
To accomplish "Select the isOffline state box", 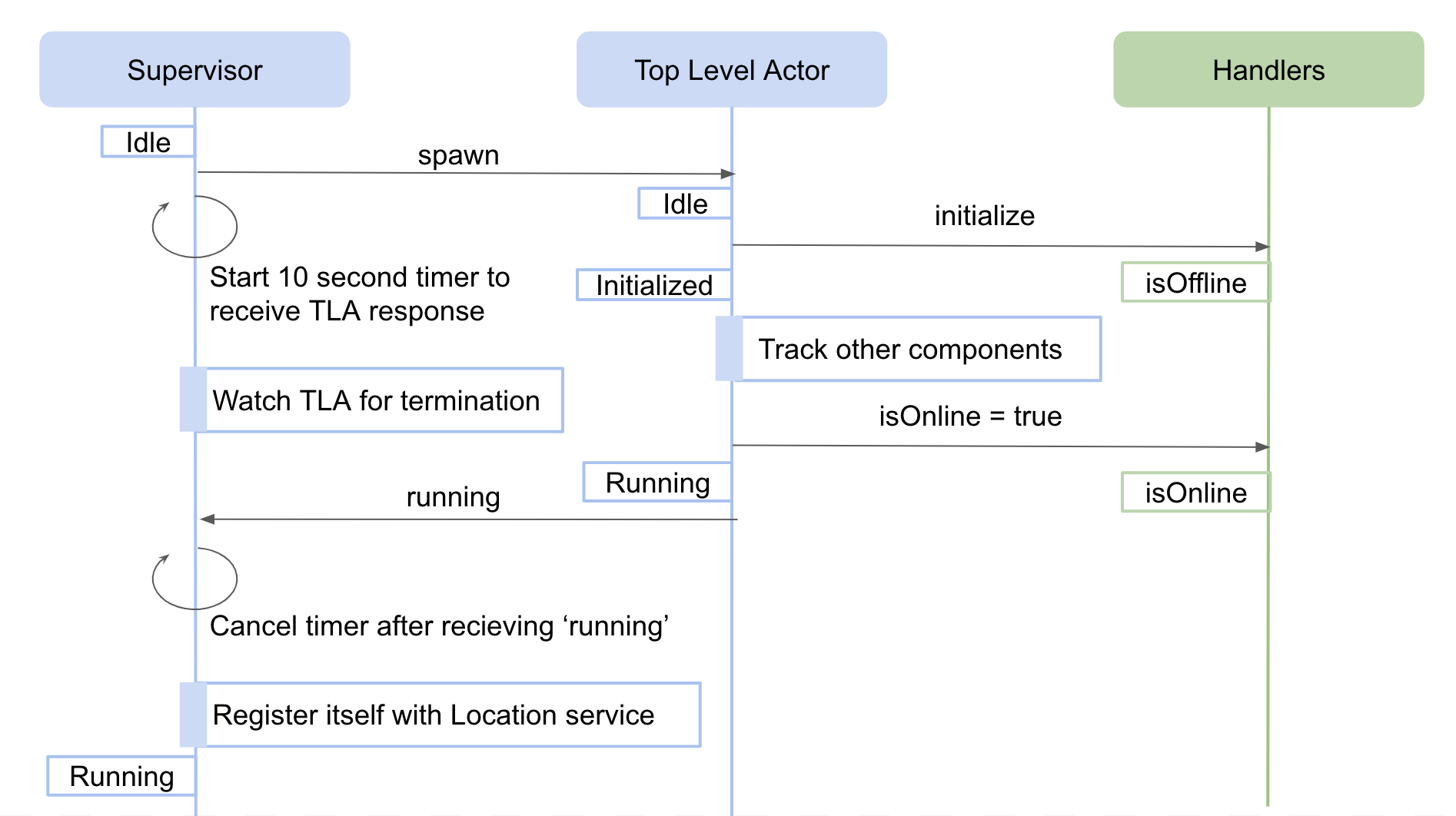I will click(1195, 283).
